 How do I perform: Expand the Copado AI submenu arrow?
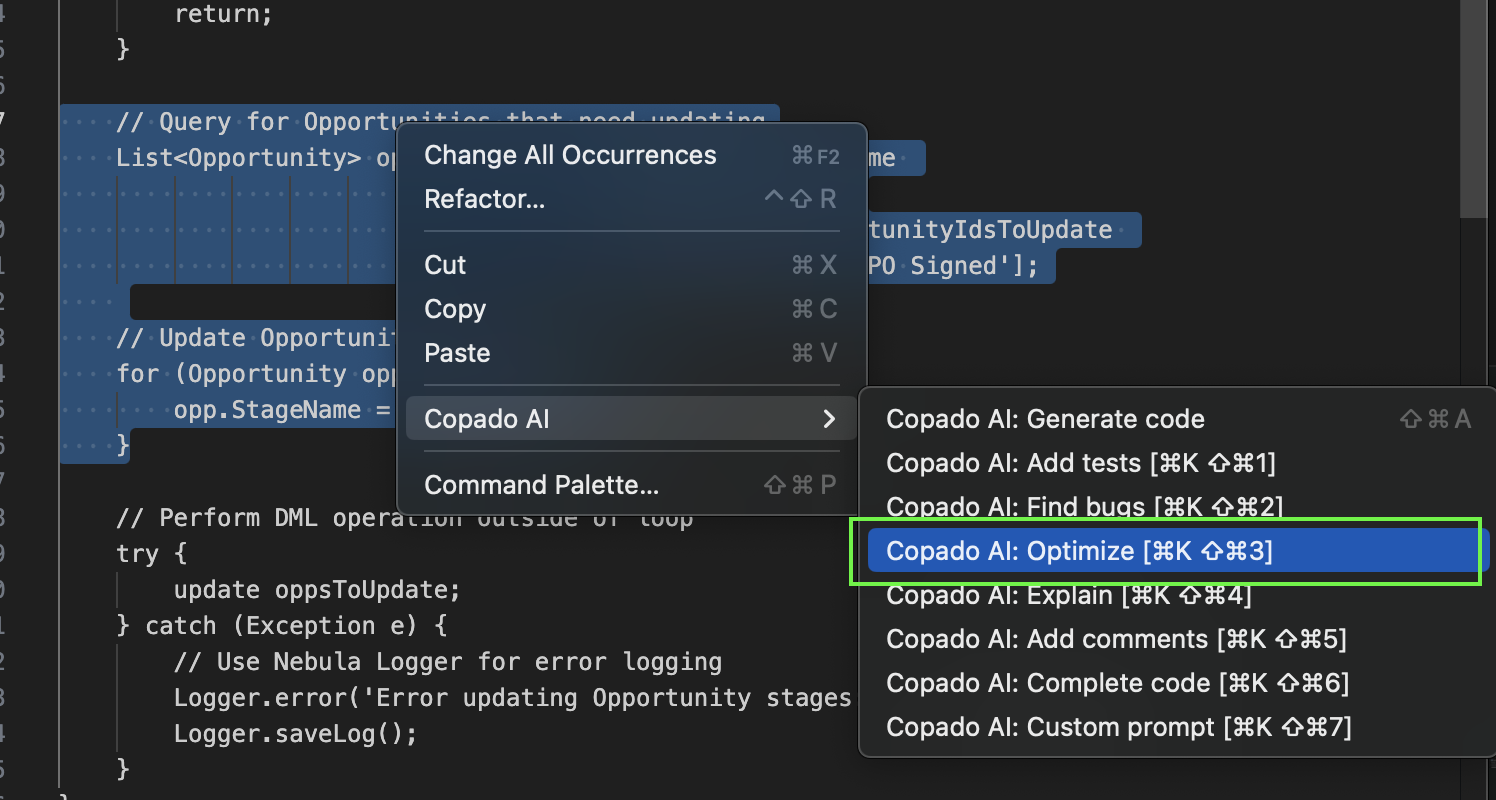828,419
